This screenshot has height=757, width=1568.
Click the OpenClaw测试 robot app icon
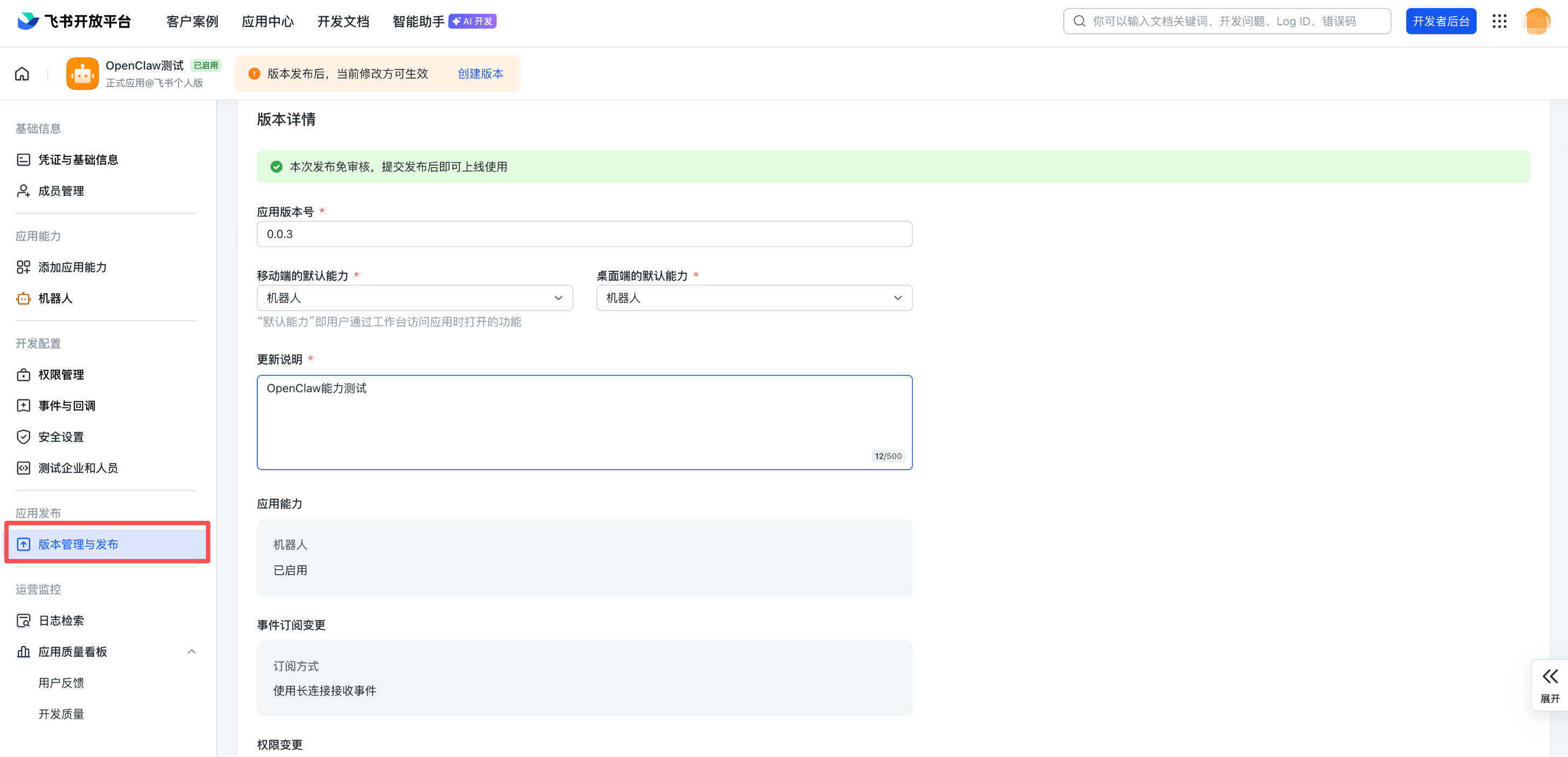(x=82, y=74)
